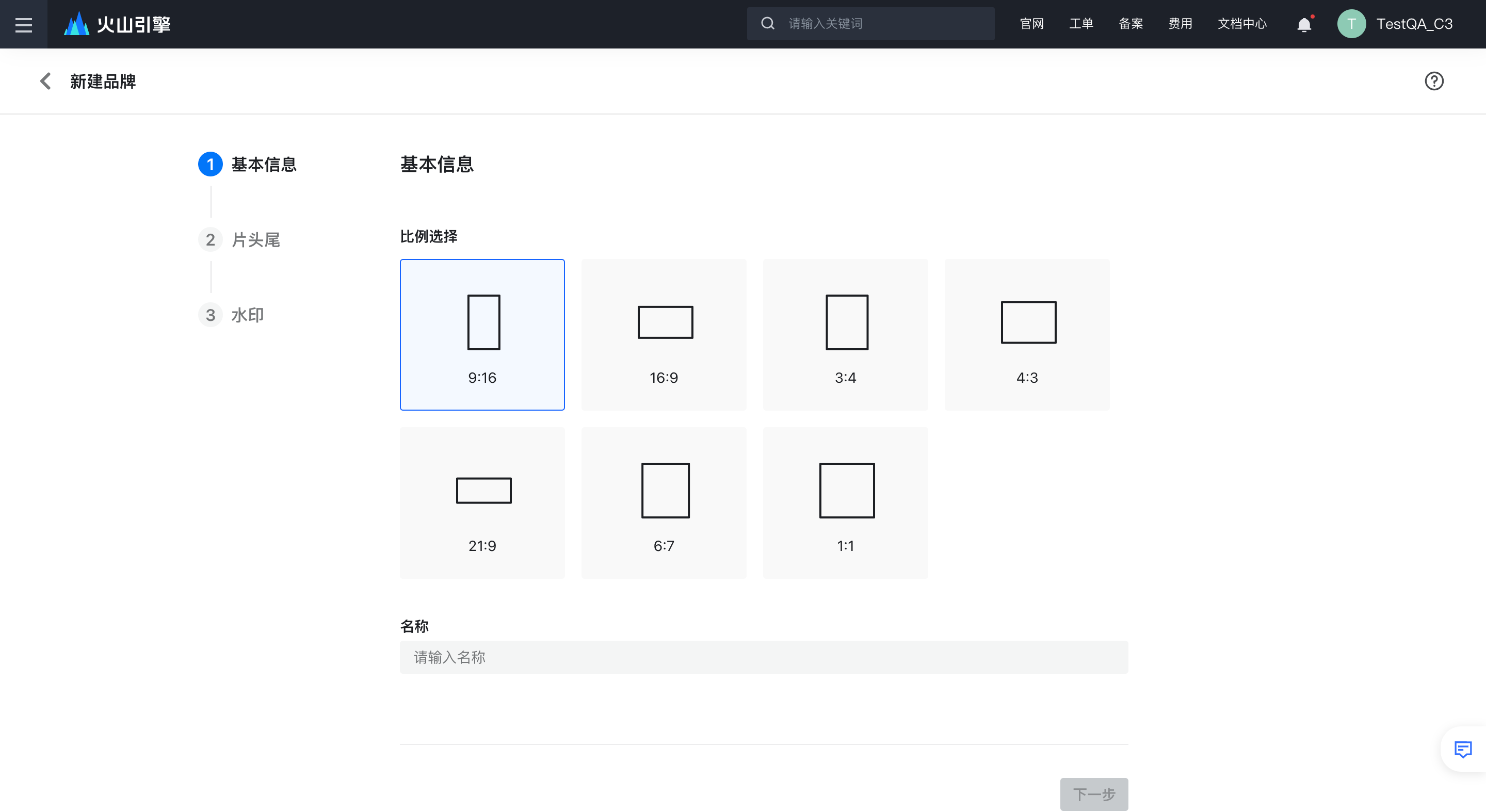Viewport: 1486px width, 812px height.
Task: Click the 下一步 button
Action: [x=1094, y=794]
